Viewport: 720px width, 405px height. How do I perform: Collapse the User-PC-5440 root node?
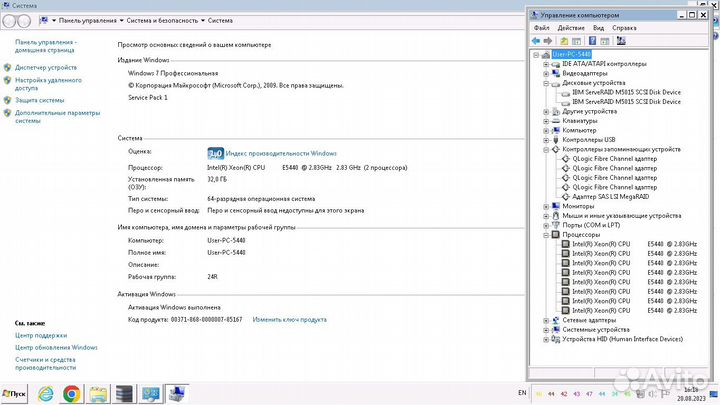click(x=536, y=55)
